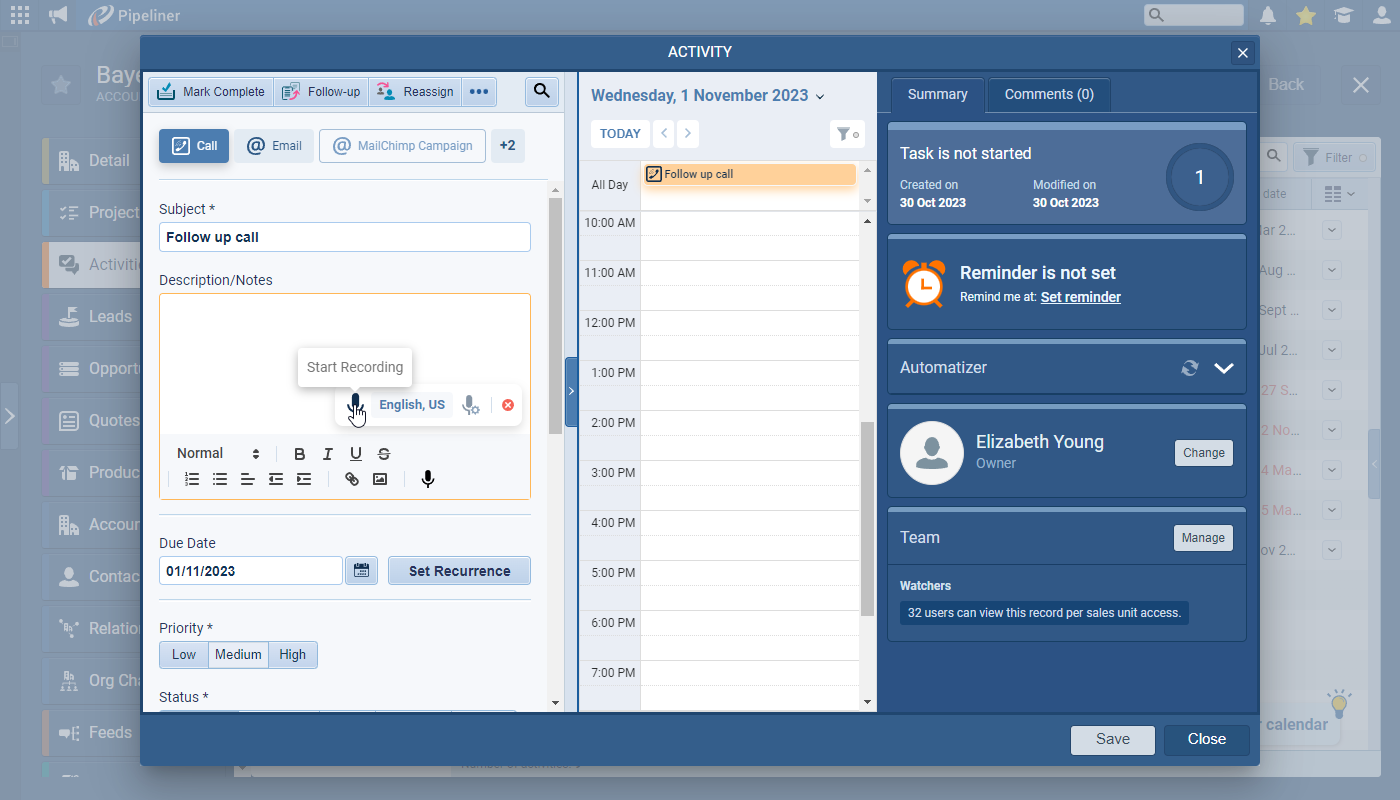Toggle bold text formatting
Viewport: 1400px width, 800px height.
pos(299,454)
